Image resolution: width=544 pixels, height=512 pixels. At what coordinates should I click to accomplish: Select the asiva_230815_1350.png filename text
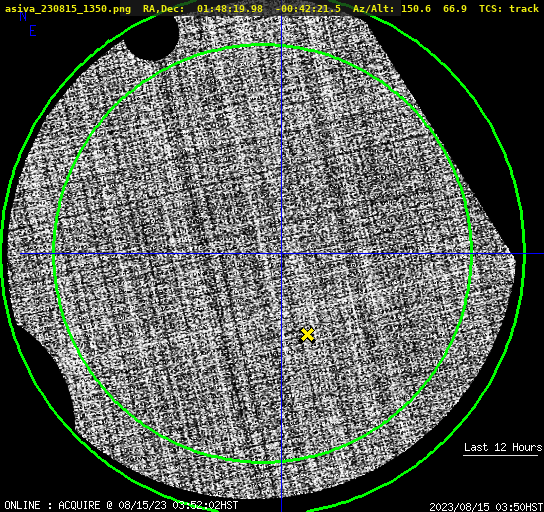(68, 8)
